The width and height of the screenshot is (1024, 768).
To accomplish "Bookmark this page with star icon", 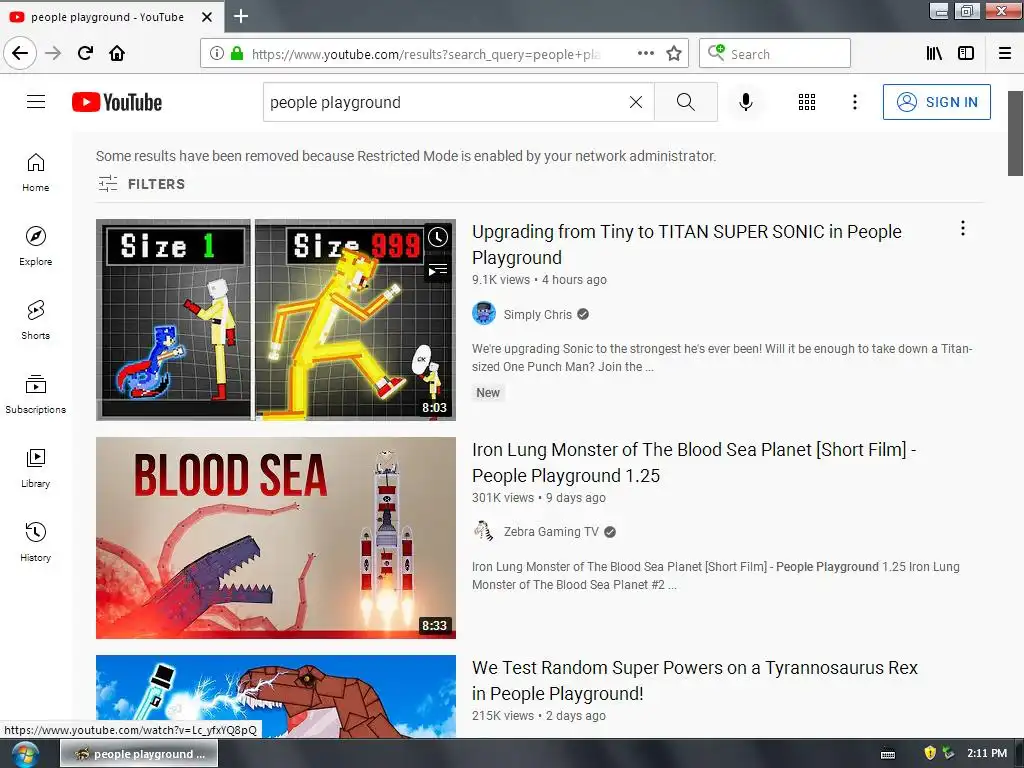I will tap(674, 54).
